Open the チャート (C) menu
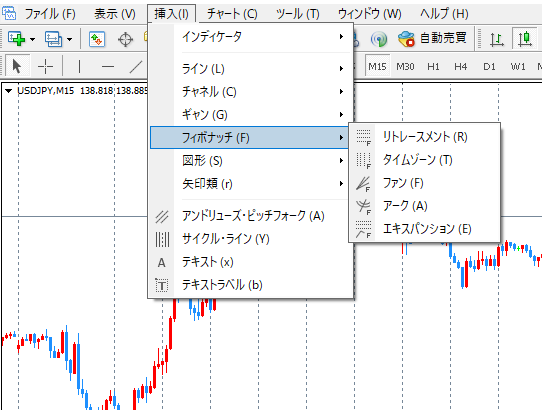This screenshot has height=410, width=542. click(232, 14)
